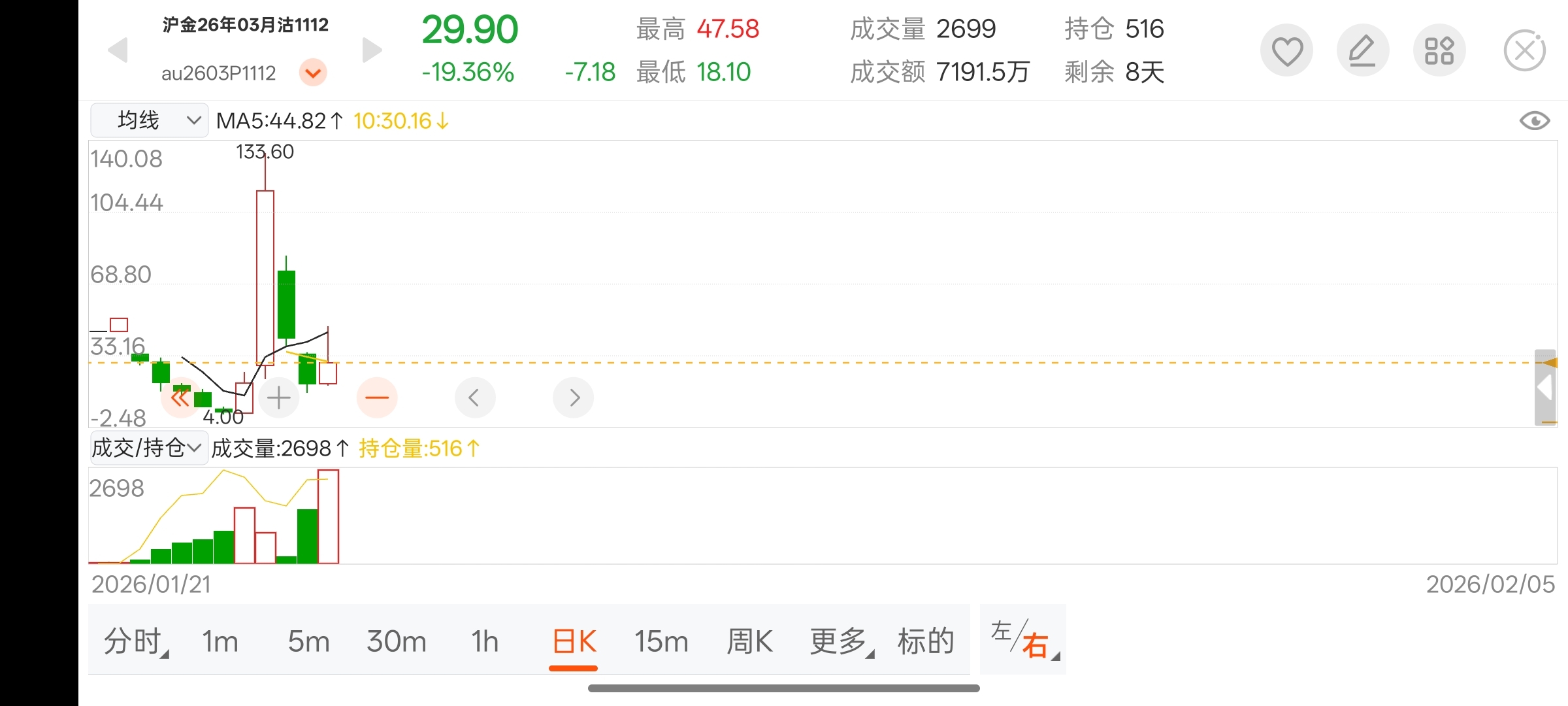1568x706 pixels.
Task: Tap the 标的 underlying button
Action: coord(925,641)
